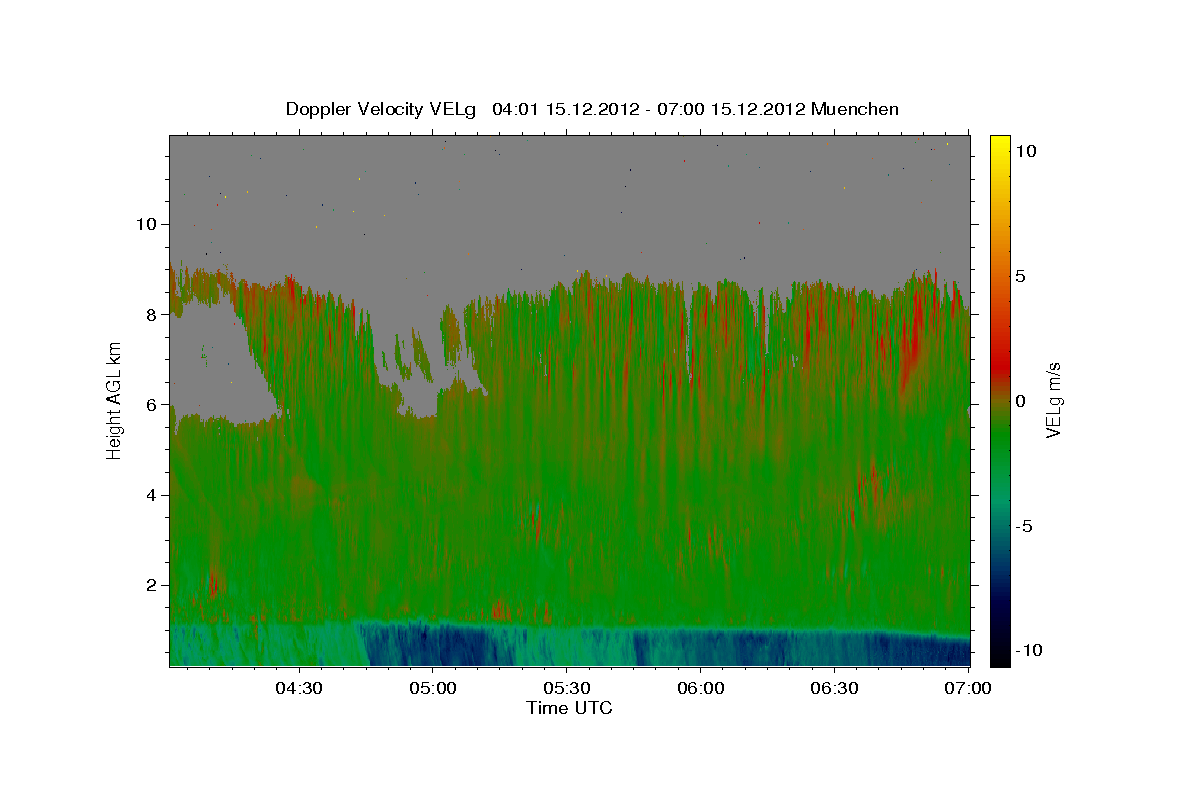Click the height axis label 10
This screenshot has height=800, width=1200.
click(148, 224)
